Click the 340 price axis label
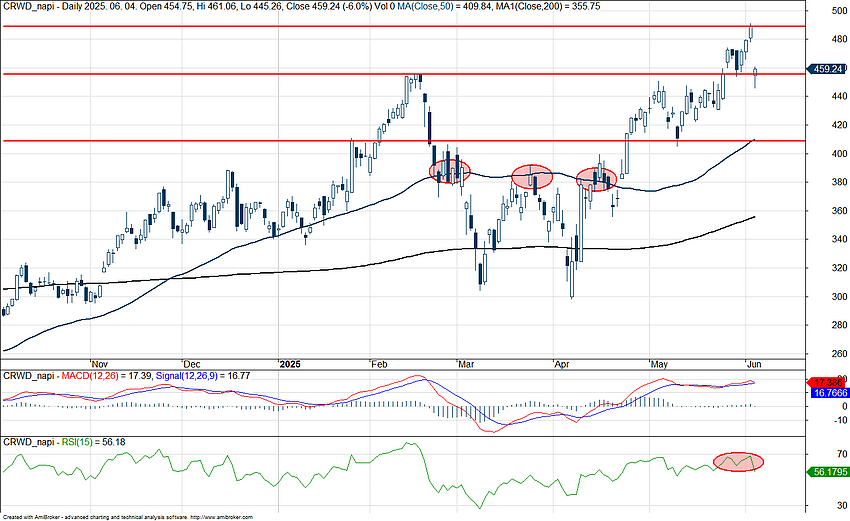 pyautogui.click(x=840, y=240)
